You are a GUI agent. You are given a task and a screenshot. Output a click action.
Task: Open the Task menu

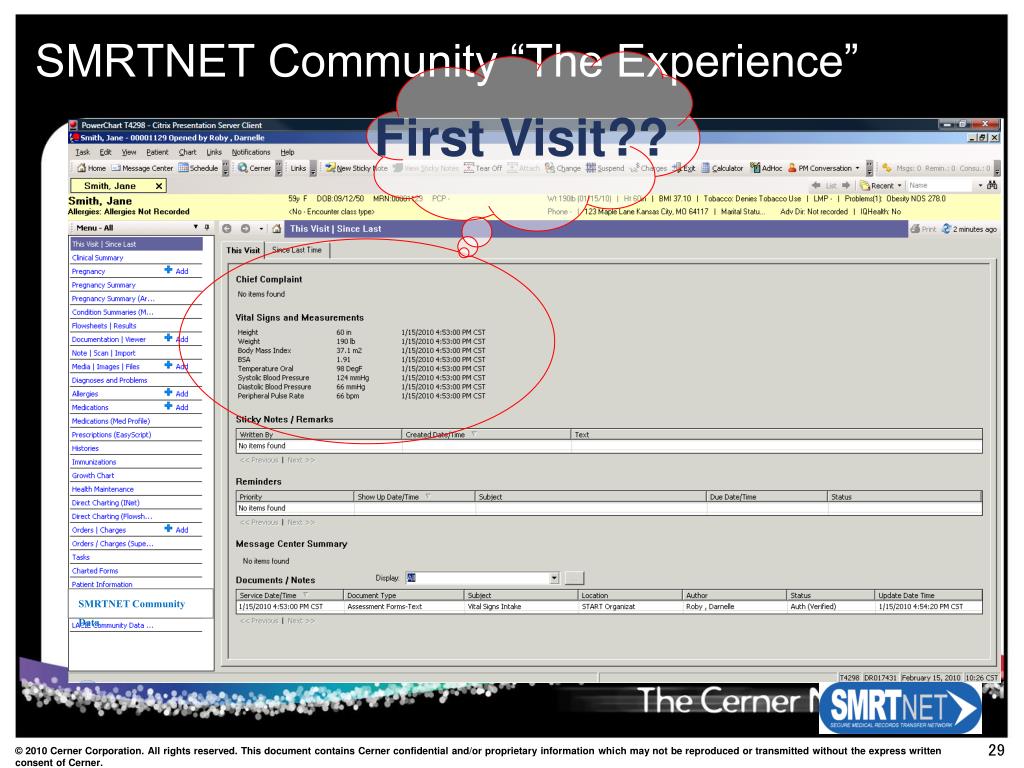tap(82, 152)
